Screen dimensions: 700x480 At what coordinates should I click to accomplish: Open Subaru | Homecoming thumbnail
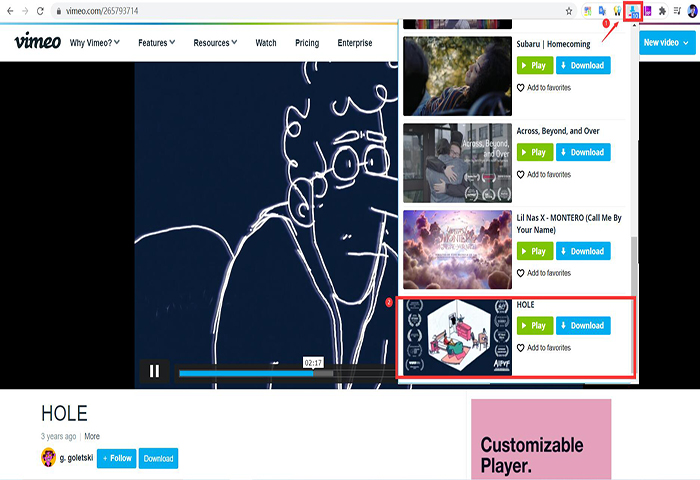tap(457, 76)
